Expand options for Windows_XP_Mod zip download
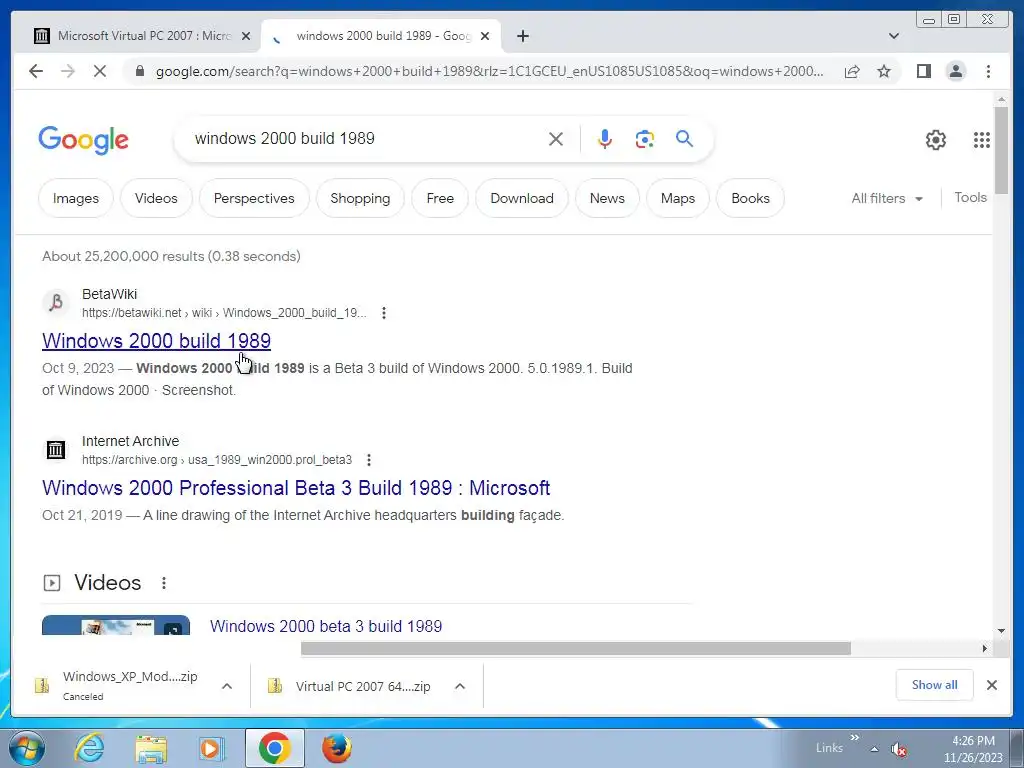This screenshot has width=1024, height=768. [227, 686]
